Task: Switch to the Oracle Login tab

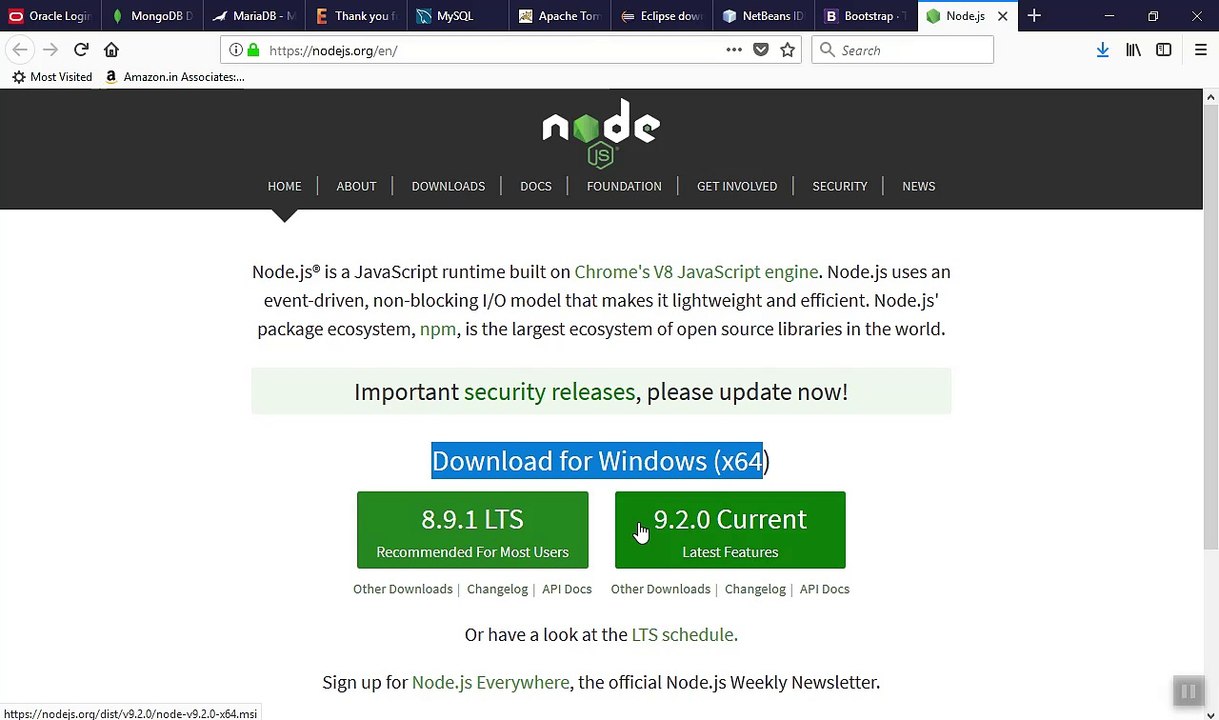Action: pyautogui.click(x=50, y=16)
